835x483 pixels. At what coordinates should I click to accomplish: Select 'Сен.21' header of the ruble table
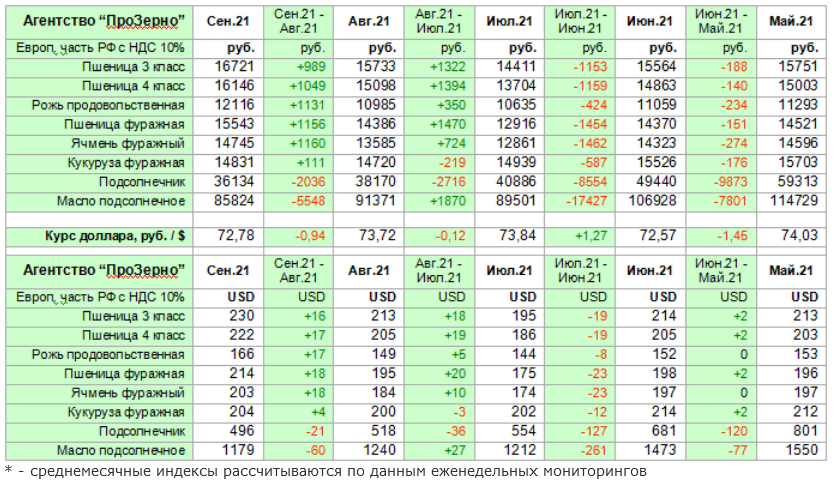click(x=228, y=21)
